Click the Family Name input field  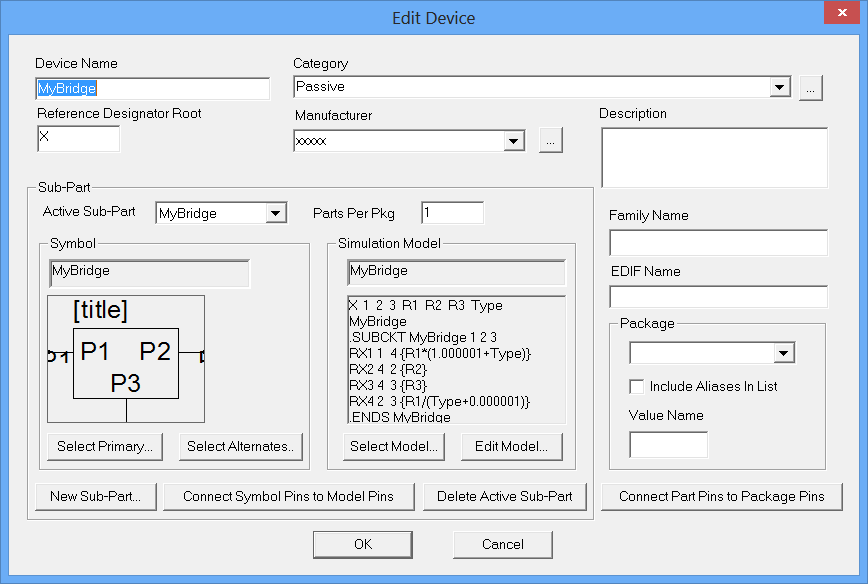coord(718,243)
